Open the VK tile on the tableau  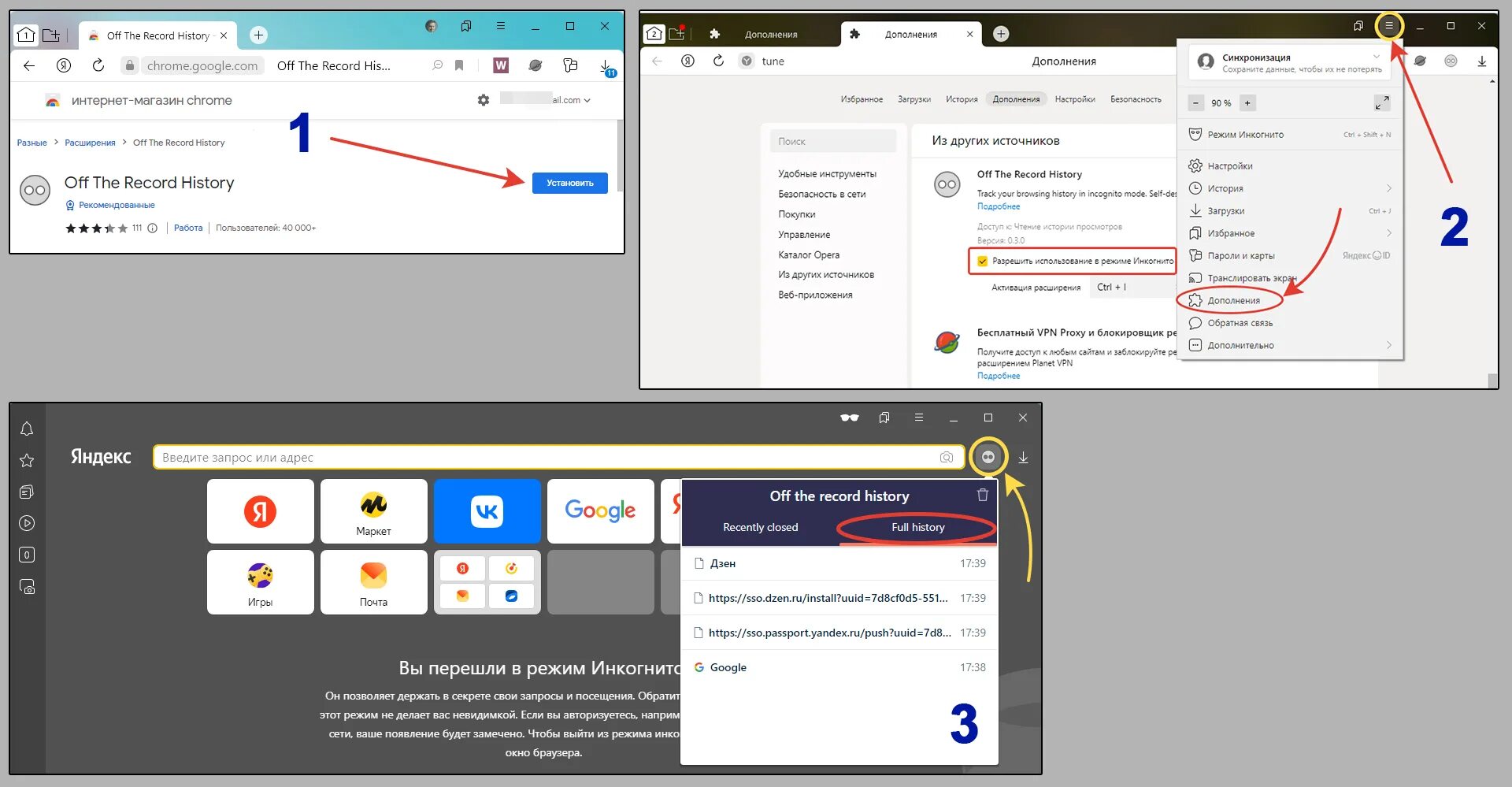click(x=487, y=511)
